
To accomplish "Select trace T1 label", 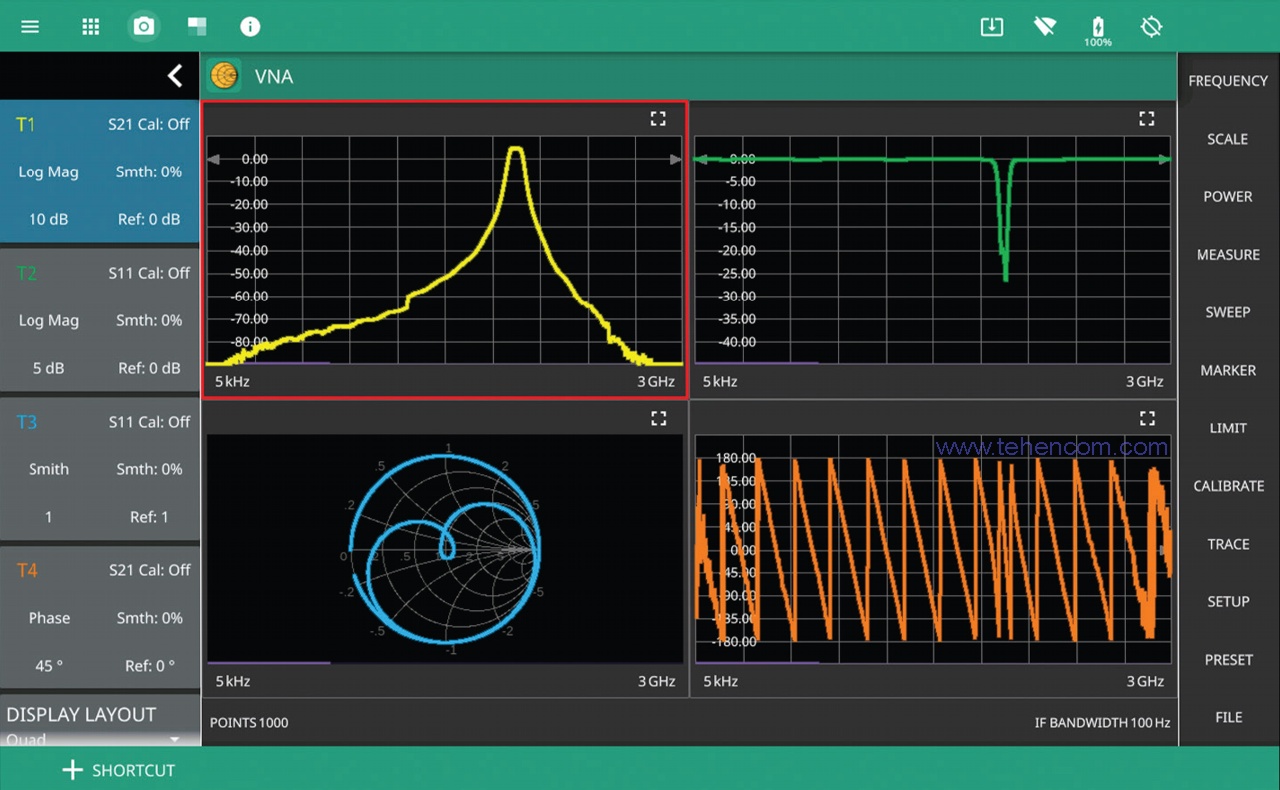I will coord(26,124).
